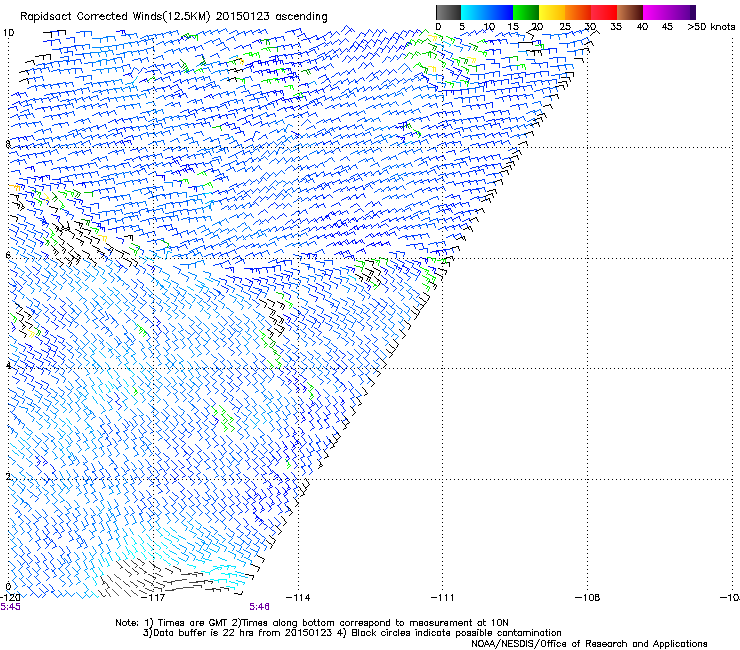The height and width of the screenshot is (650, 740).
Task: Click the brown 35-40 knots legend segment
Action: [630, 12]
